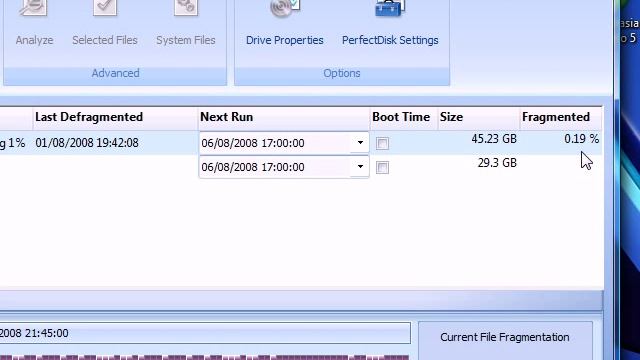Viewport: 640px width, 360px height.
Task: Sort by Last Defragmented column
Action: tap(115, 118)
